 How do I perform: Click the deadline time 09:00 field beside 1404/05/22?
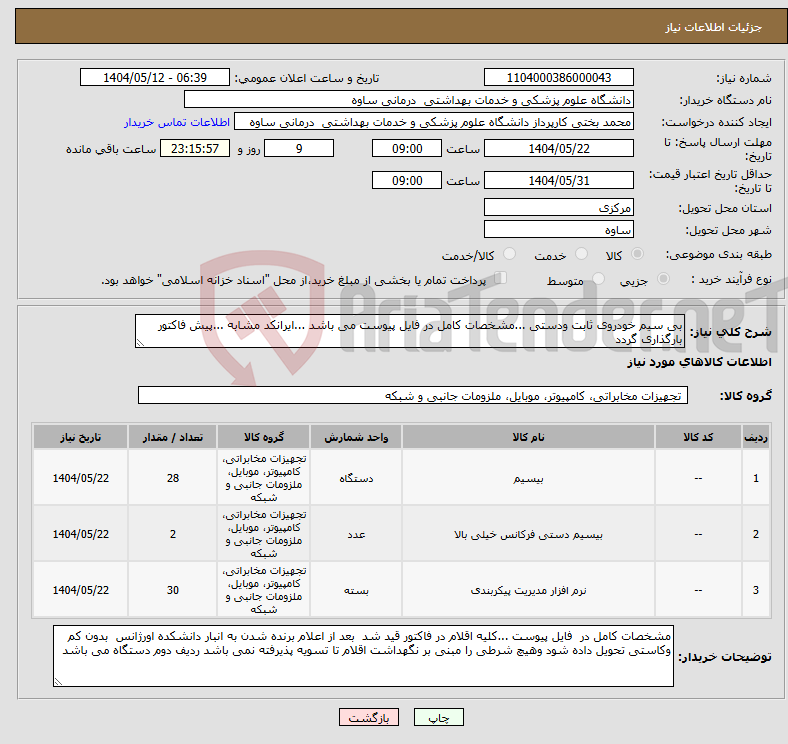pos(407,148)
